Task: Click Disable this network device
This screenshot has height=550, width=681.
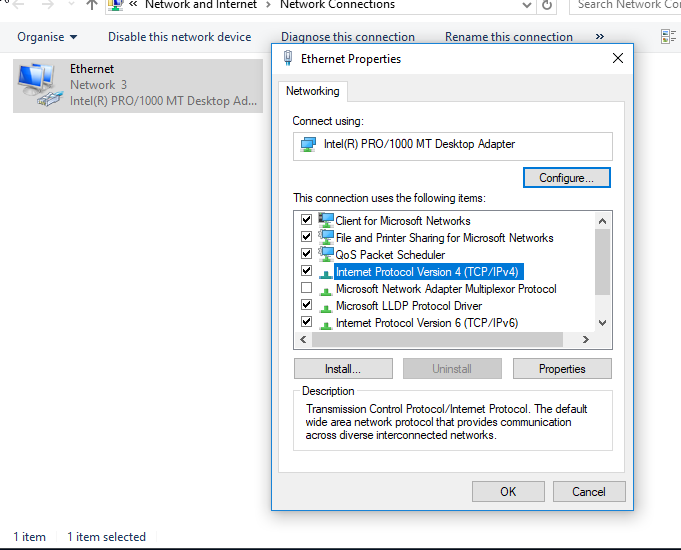Action: (x=179, y=37)
